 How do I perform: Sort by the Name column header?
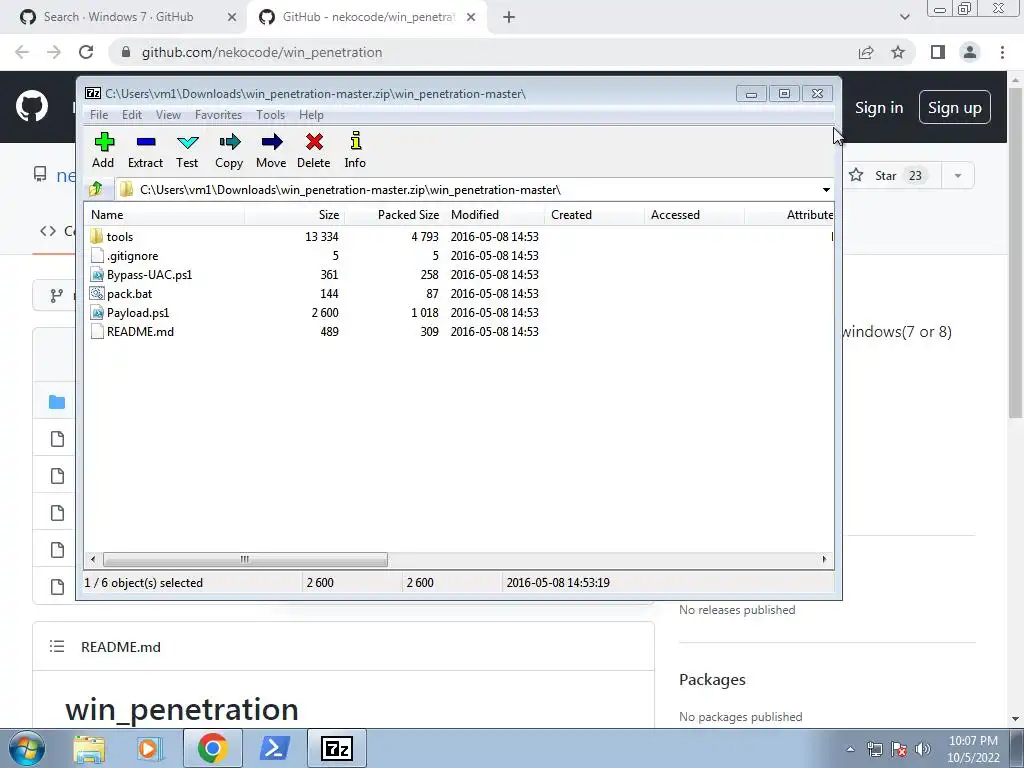(x=165, y=215)
